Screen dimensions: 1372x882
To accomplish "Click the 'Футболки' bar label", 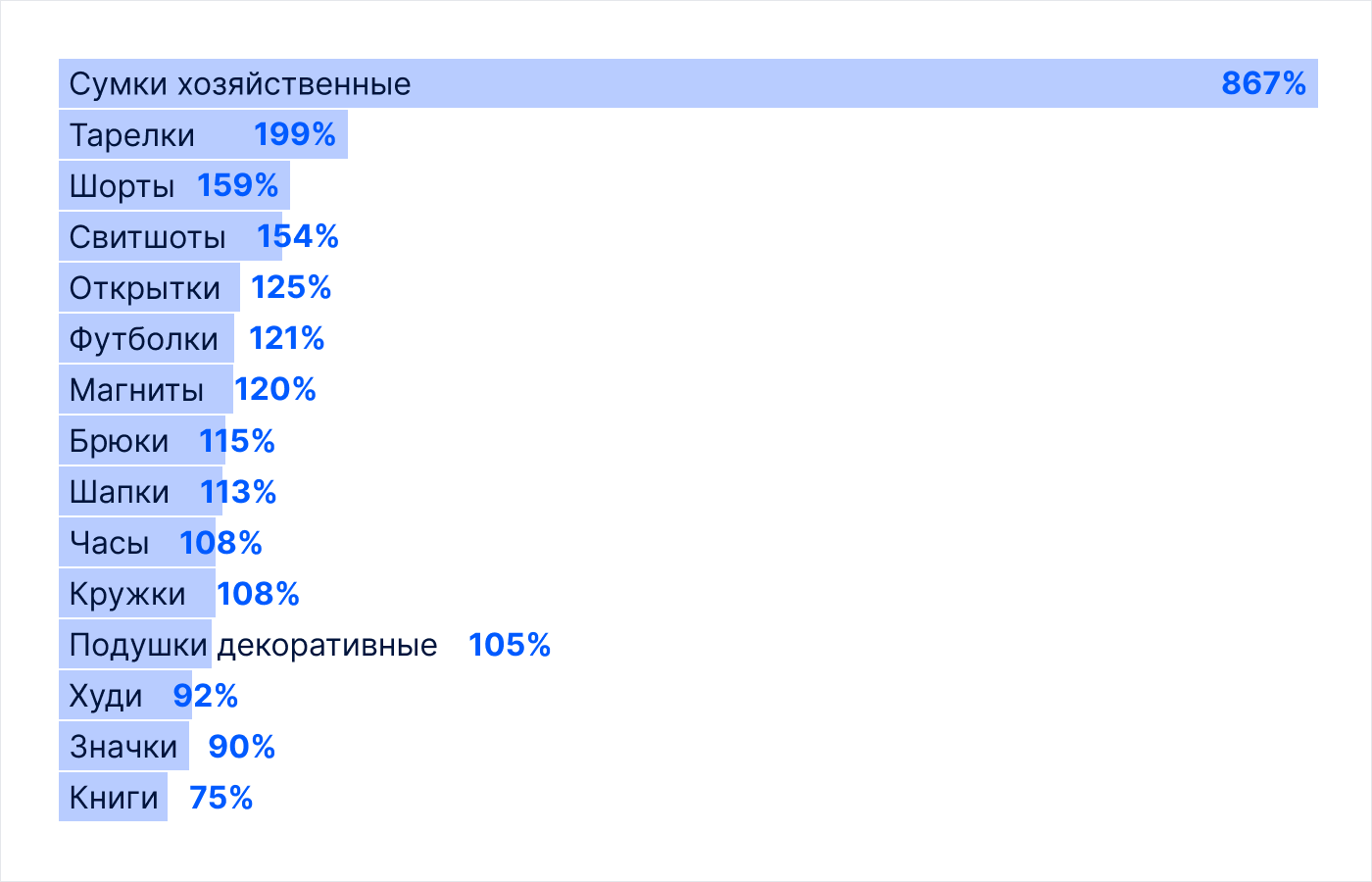I will [144, 339].
